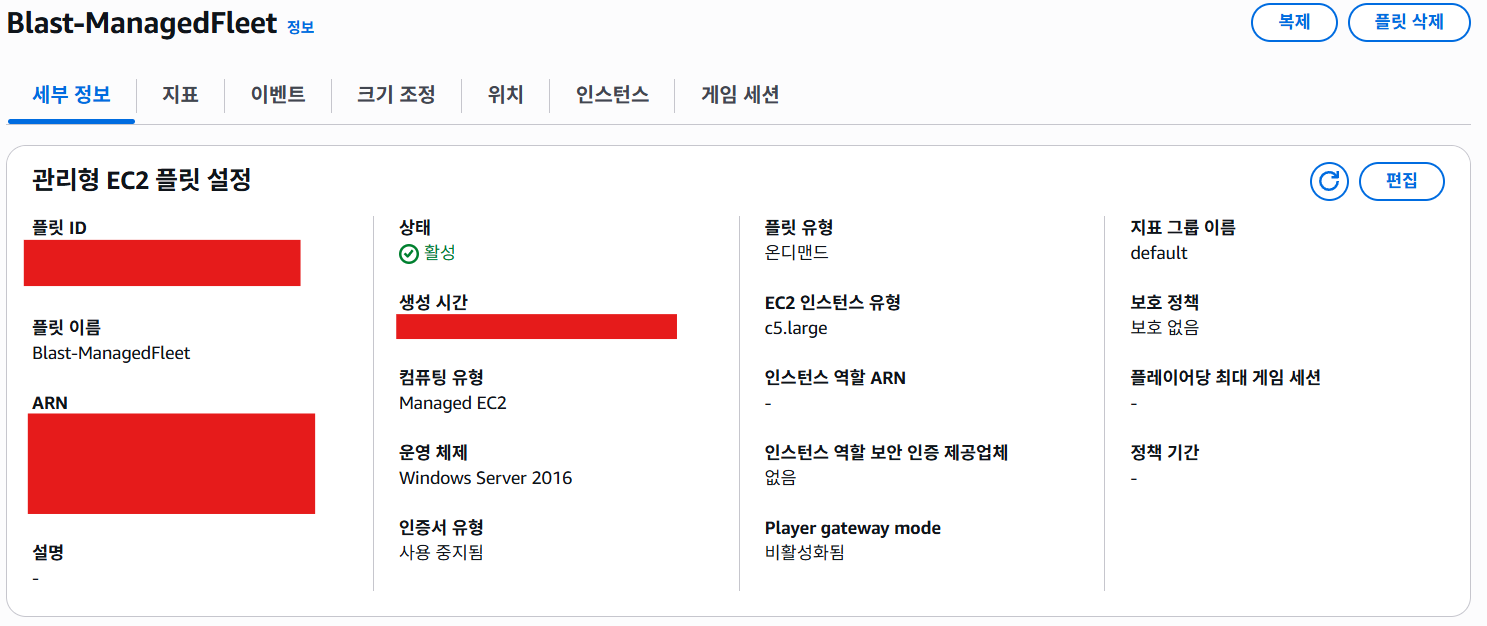The width and height of the screenshot is (1487, 626).
Task: Open the 정보 link beside the fleet title
Action: pos(300,28)
